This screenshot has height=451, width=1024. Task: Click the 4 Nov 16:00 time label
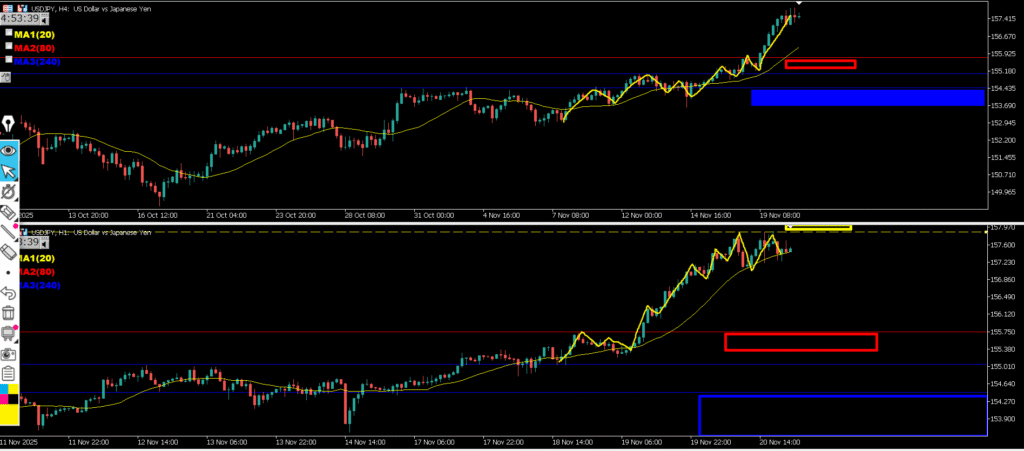[x=502, y=214]
